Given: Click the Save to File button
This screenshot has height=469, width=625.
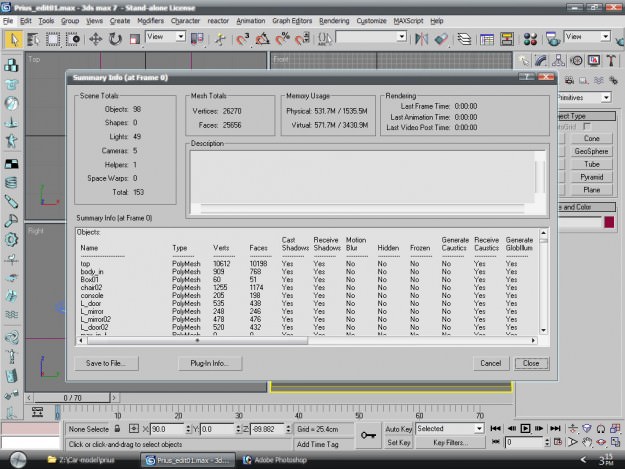Looking at the screenshot, I should [x=106, y=363].
